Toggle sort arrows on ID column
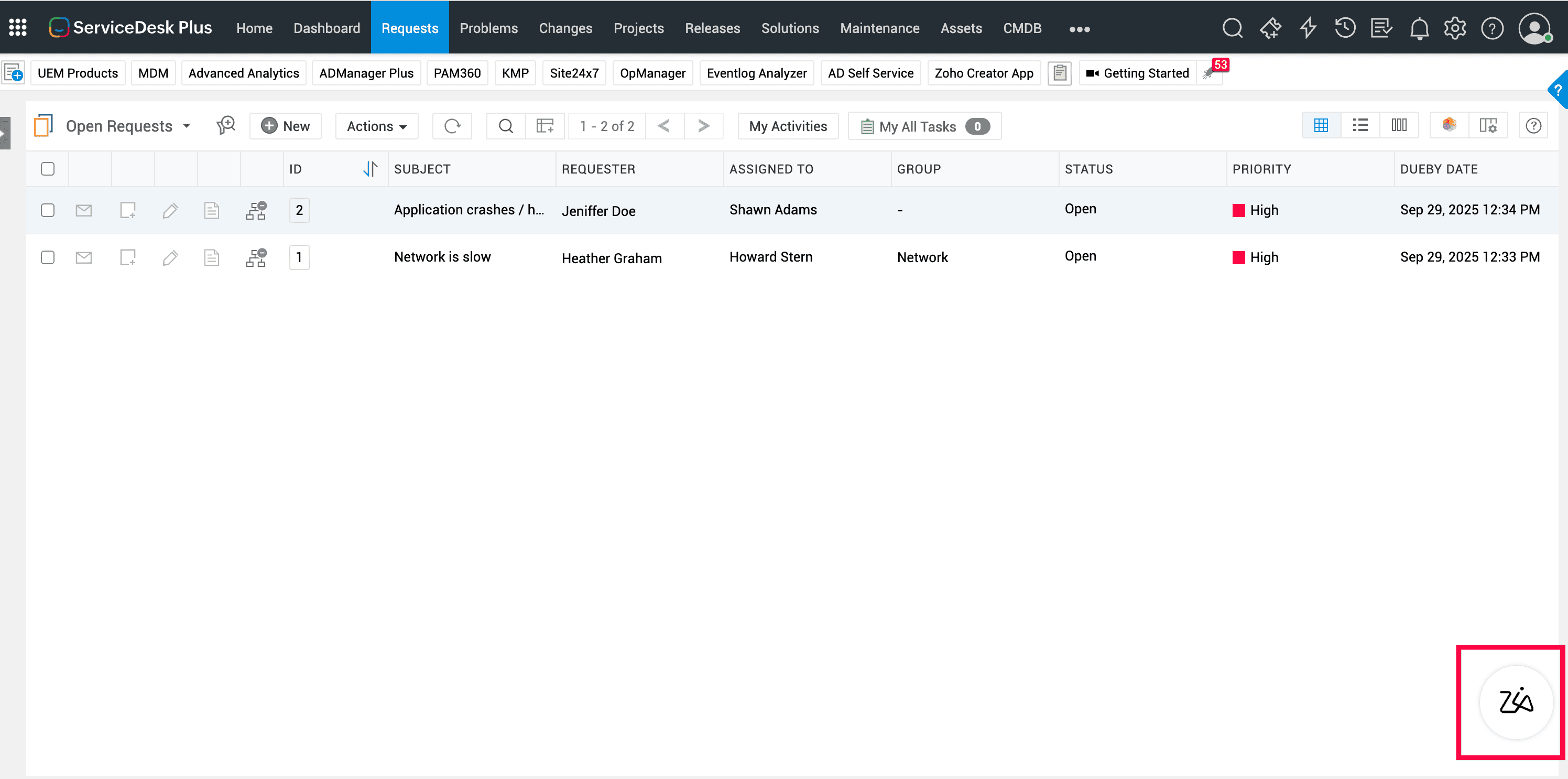The width and height of the screenshot is (1568, 779). 370,169
